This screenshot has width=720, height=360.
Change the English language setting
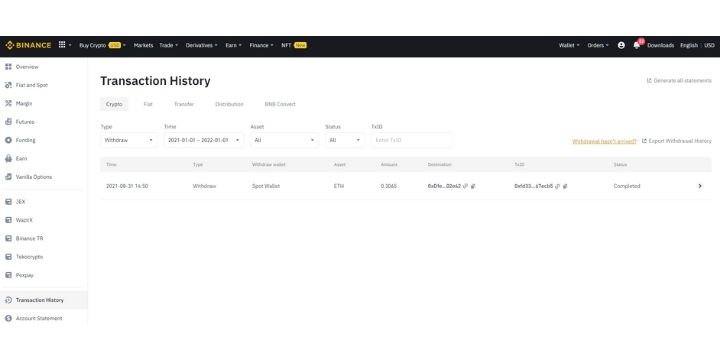[689, 45]
